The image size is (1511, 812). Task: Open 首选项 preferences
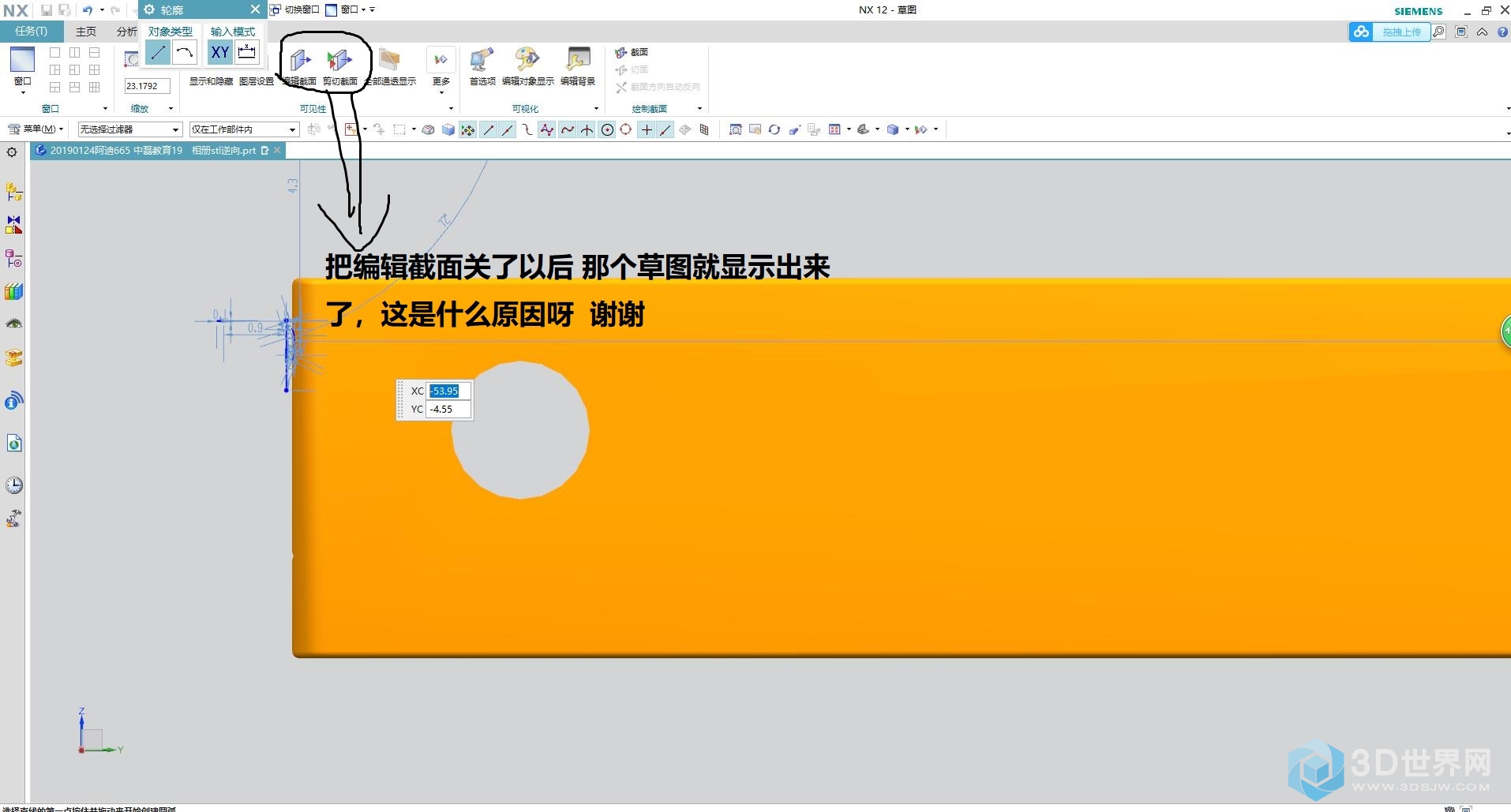point(482,65)
